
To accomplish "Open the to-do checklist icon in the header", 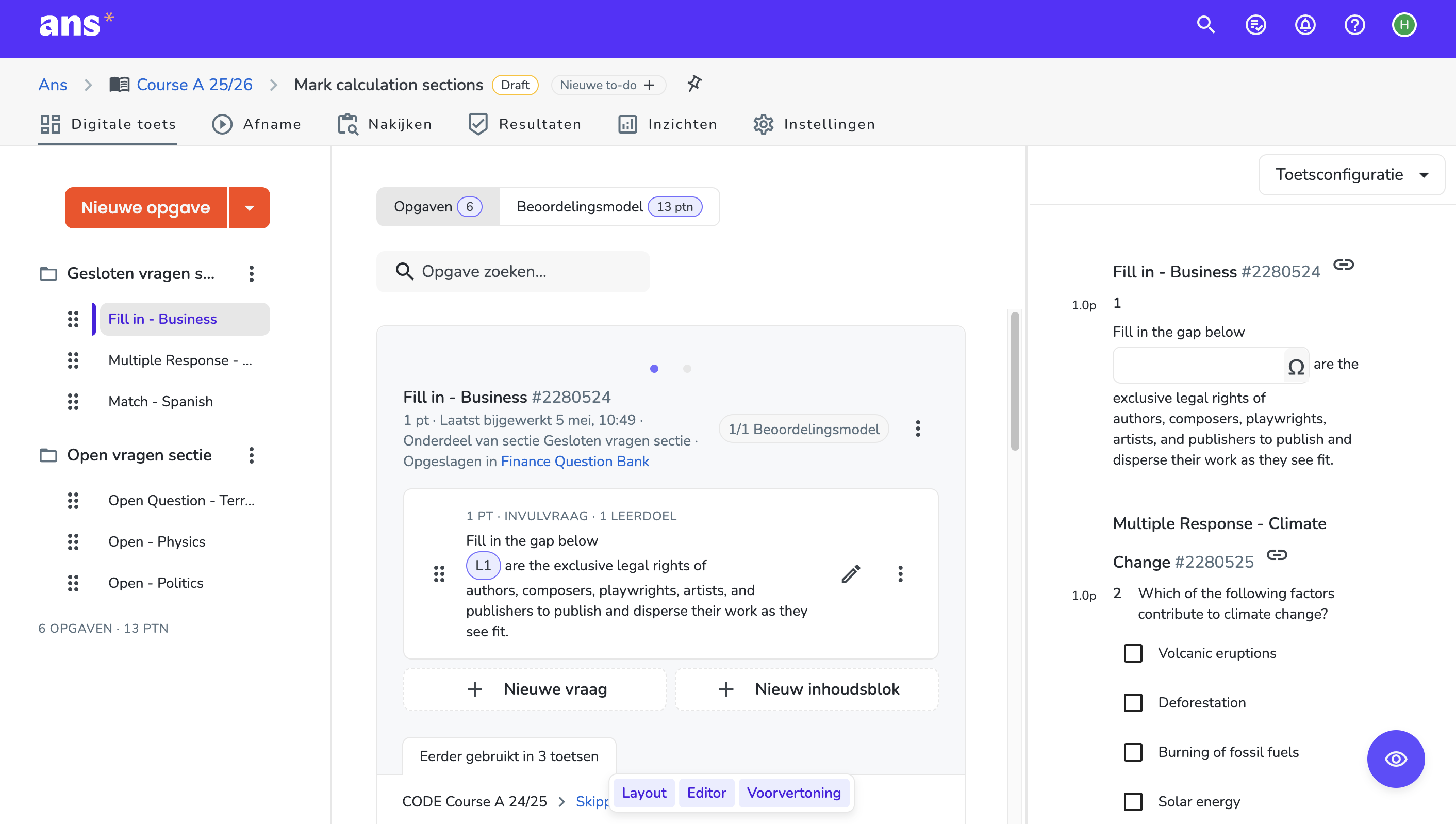I will [1255, 24].
